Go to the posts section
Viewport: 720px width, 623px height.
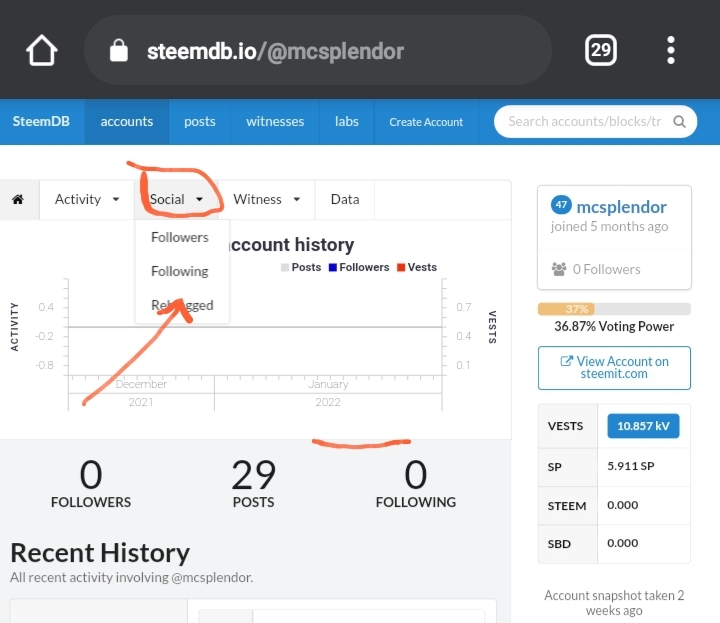(x=200, y=122)
